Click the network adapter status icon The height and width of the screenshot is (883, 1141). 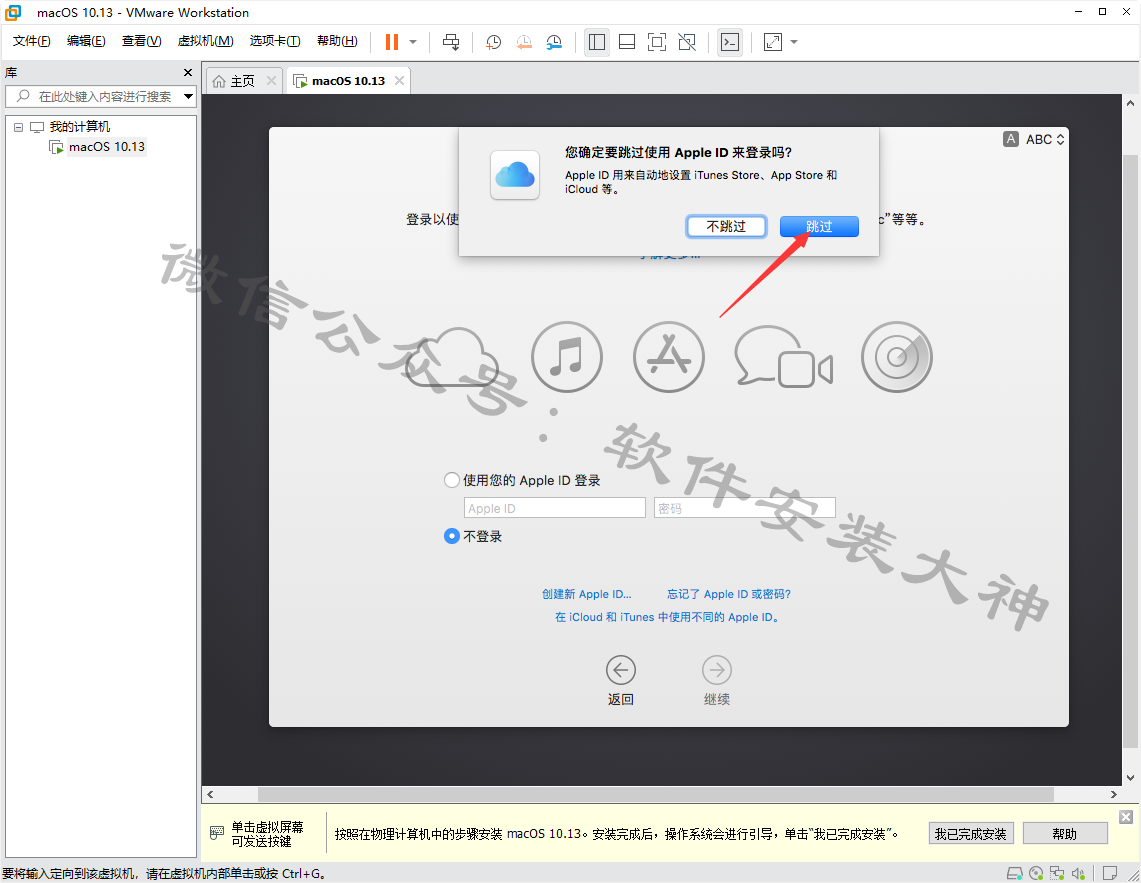pyautogui.click(x=1057, y=873)
